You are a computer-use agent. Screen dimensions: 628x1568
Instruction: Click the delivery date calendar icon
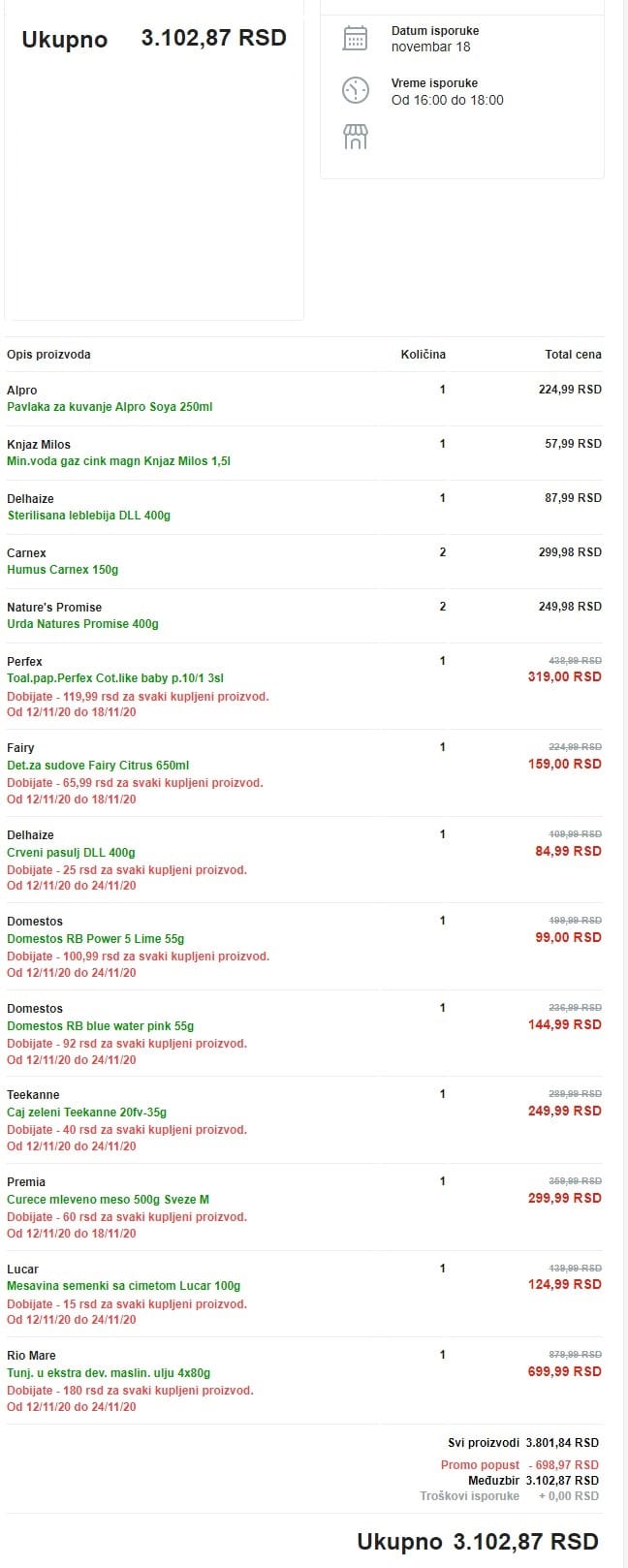(x=356, y=39)
